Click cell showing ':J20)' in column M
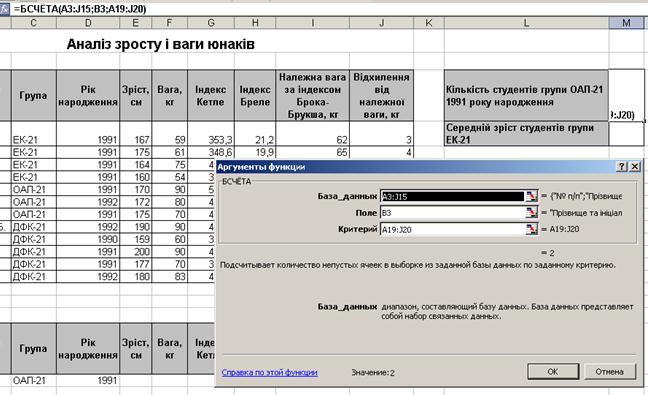Image resolution: width=648 pixels, height=395 pixels. [x=627, y=95]
